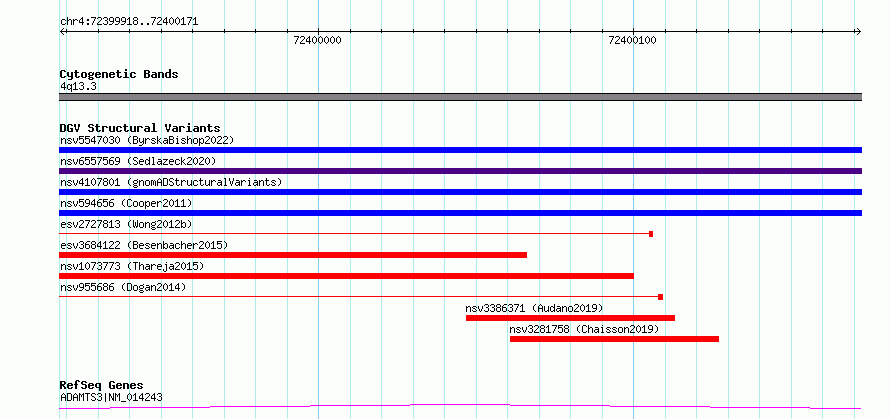Click the 4q13.3 band label
The width and height of the screenshot is (890, 419).
coord(78,86)
